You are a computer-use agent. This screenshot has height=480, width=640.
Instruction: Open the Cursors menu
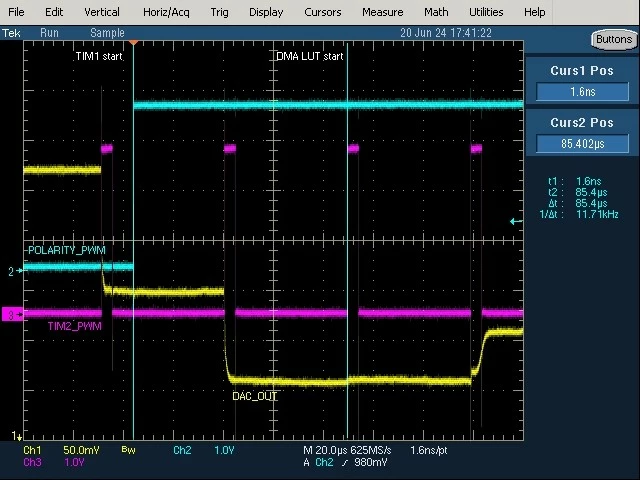[x=322, y=12]
